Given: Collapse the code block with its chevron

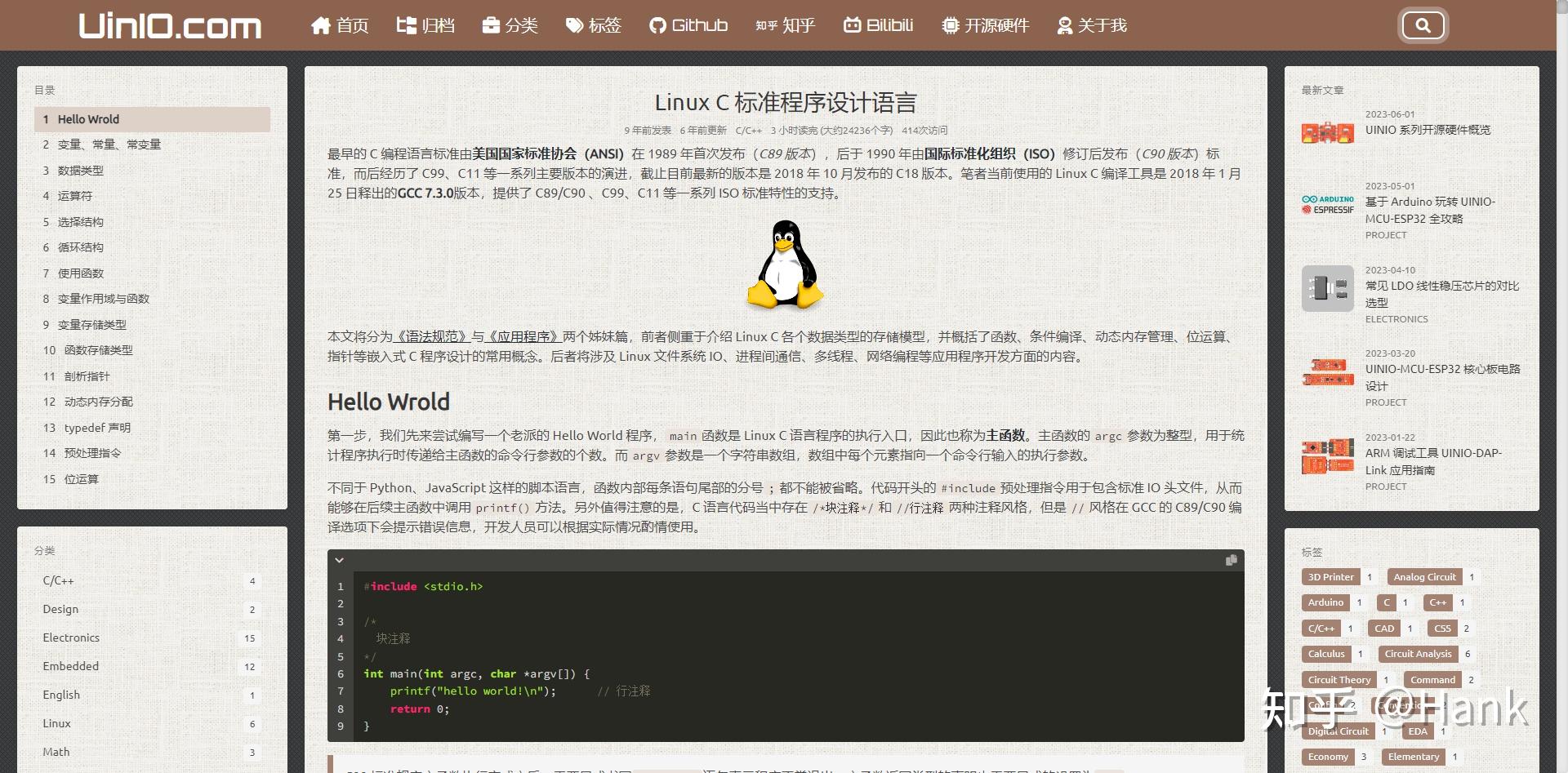Looking at the screenshot, I should (340, 560).
